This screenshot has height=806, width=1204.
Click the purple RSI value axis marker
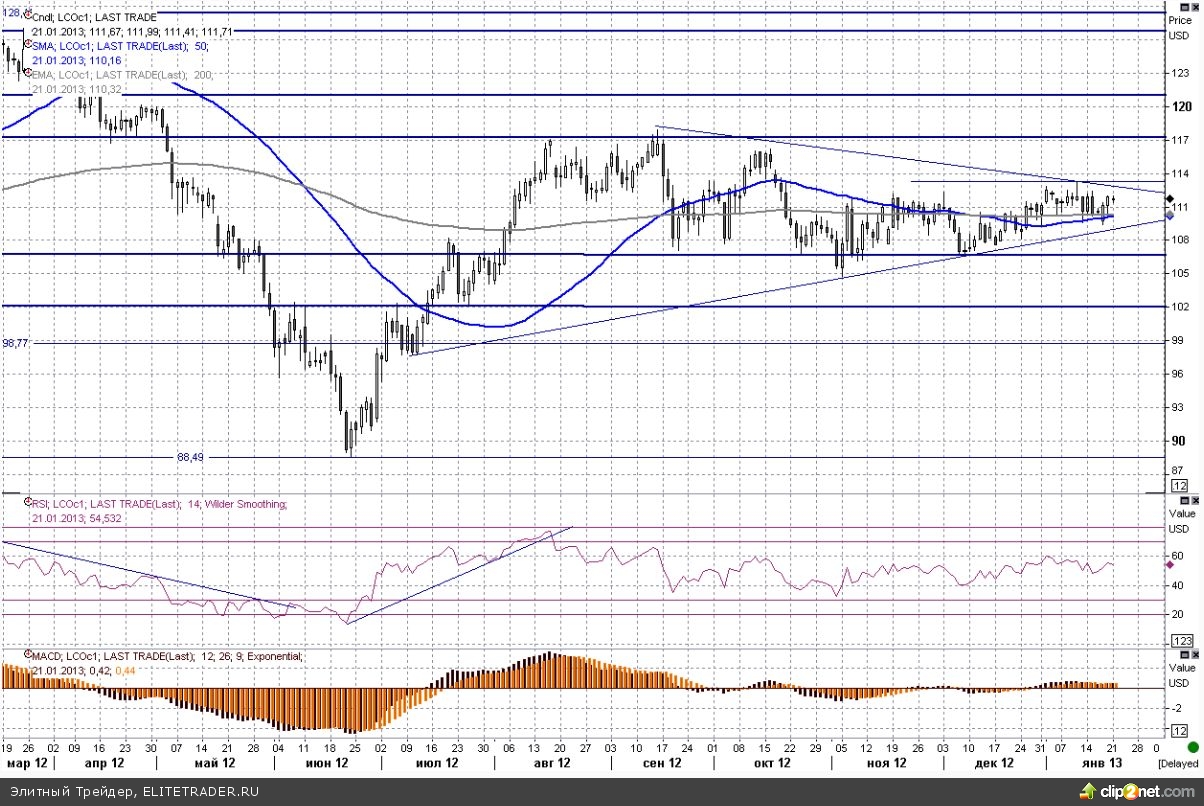1170,565
